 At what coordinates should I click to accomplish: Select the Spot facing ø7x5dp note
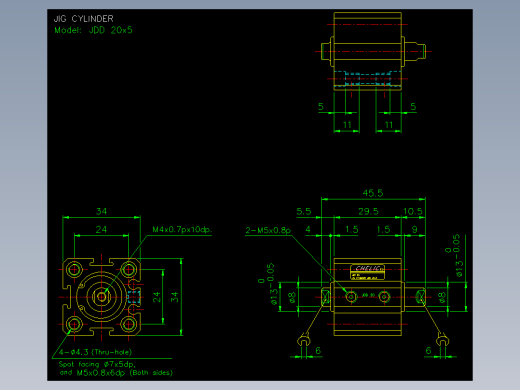point(97,364)
